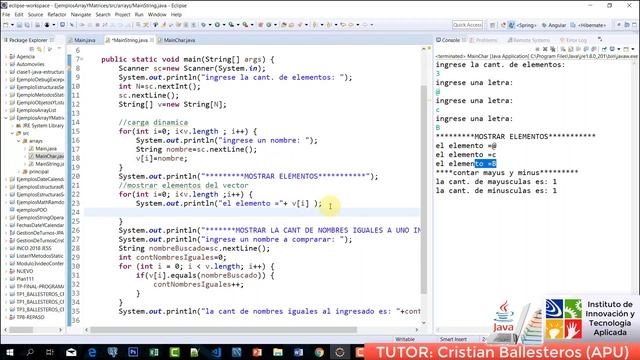Click the Package Explorer horizontal scrollbar
This screenshot has height=360, width=640.
point(21,330)
